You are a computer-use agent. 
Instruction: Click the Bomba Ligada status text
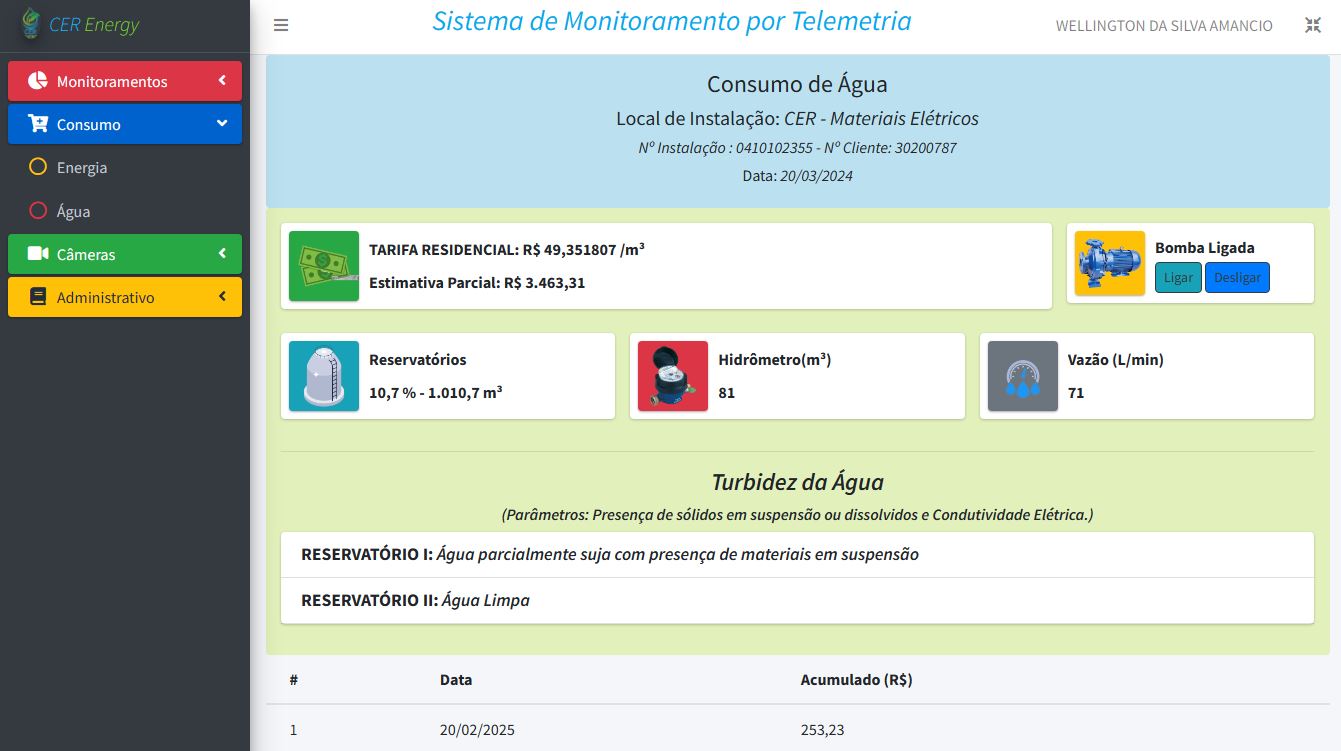pyautogui.click(x=1204, y=247)
